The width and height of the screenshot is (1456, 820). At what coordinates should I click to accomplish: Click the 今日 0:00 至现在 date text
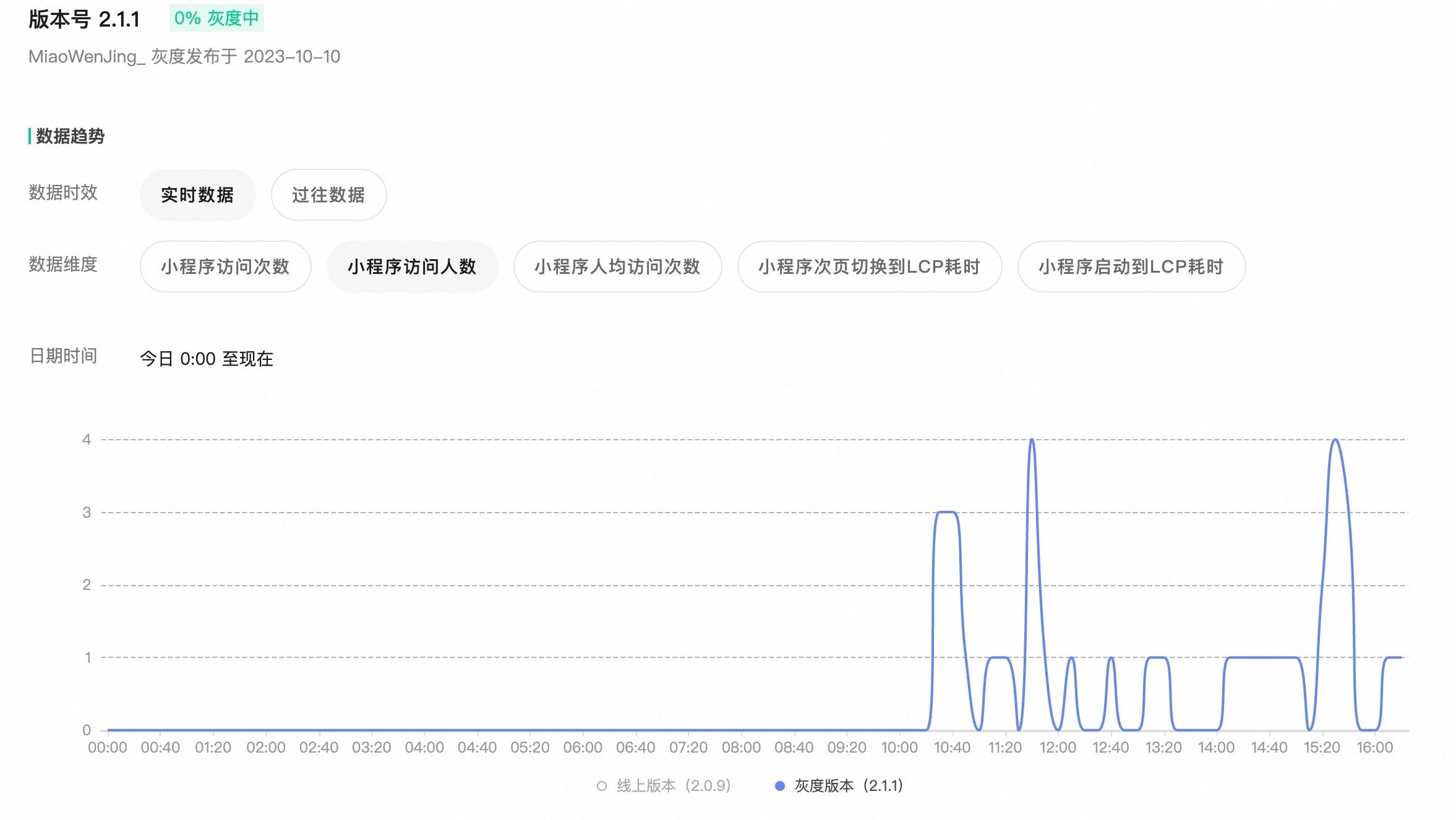[x=207, y=359]
